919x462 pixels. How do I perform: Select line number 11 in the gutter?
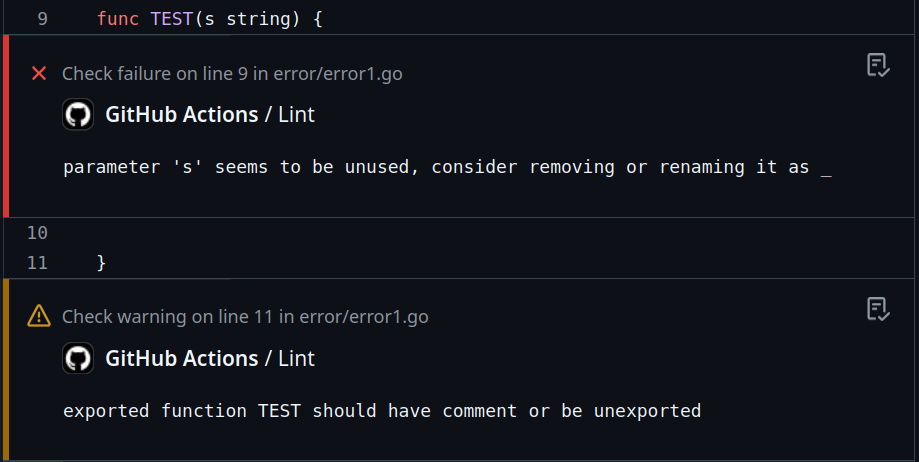tap(37, 263)
